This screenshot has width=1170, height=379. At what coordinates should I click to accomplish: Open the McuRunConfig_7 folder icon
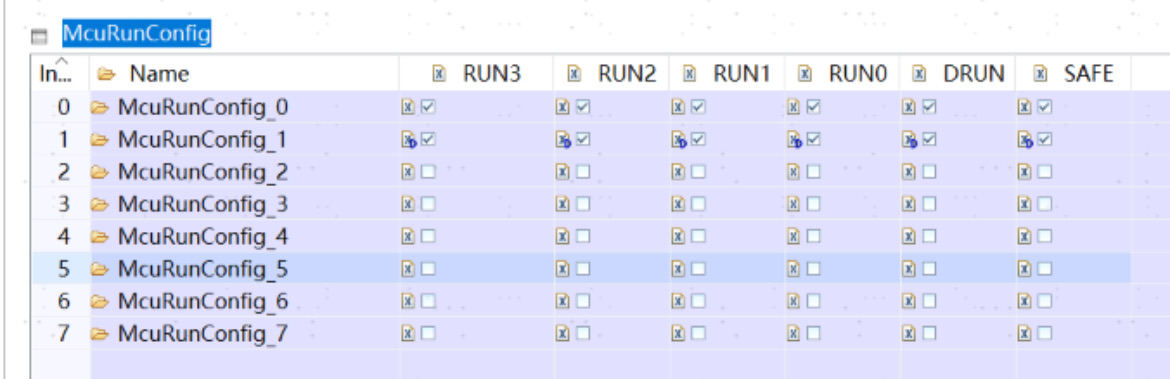(99, 333)
